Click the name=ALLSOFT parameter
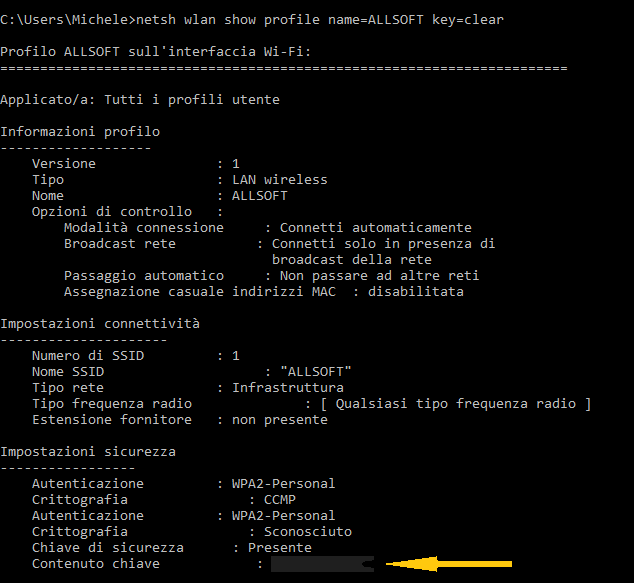Screen dimensions: 634x583 pos(376,19)
